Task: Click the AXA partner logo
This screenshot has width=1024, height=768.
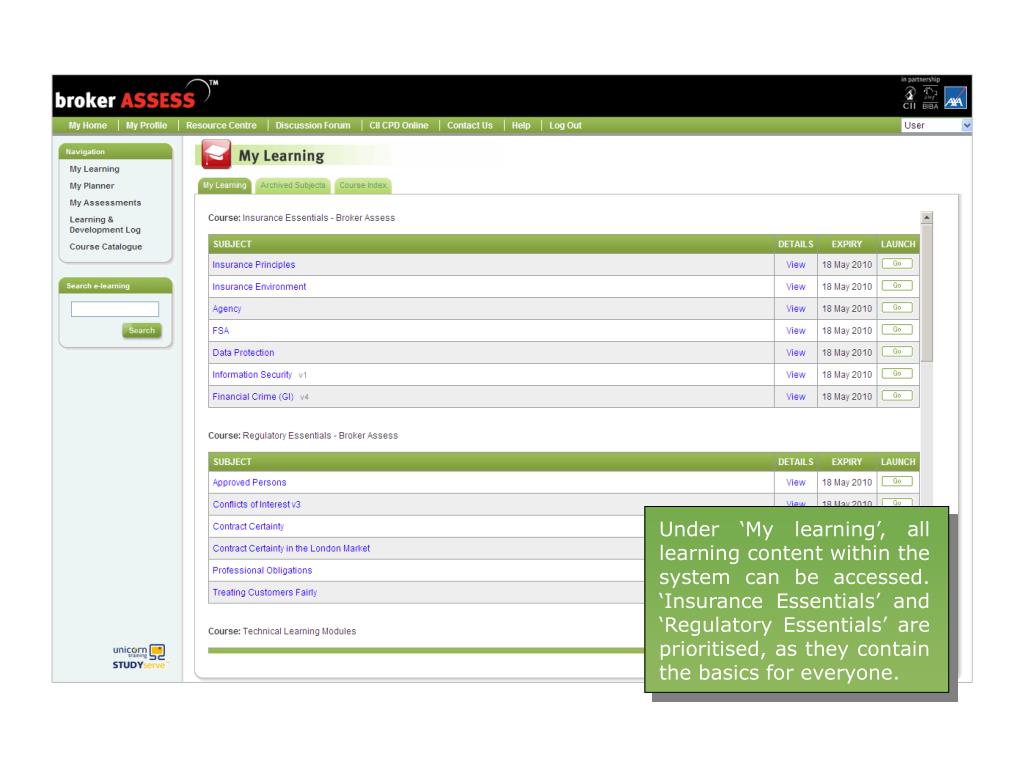Action: (955, 98)
